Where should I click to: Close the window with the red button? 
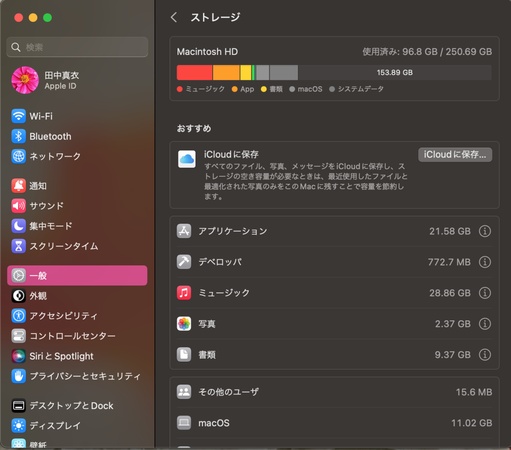[19, 18]
